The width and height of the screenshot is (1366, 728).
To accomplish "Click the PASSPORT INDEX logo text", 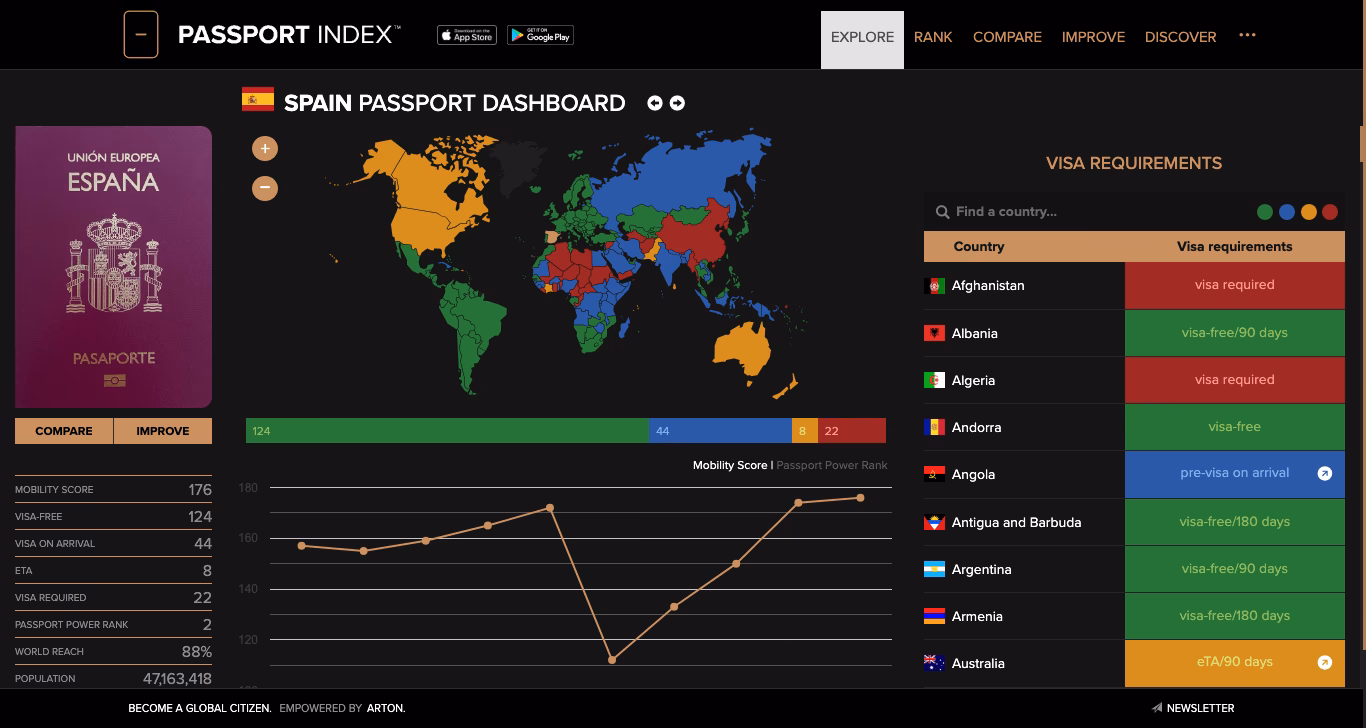I will [x=289, y=35].
